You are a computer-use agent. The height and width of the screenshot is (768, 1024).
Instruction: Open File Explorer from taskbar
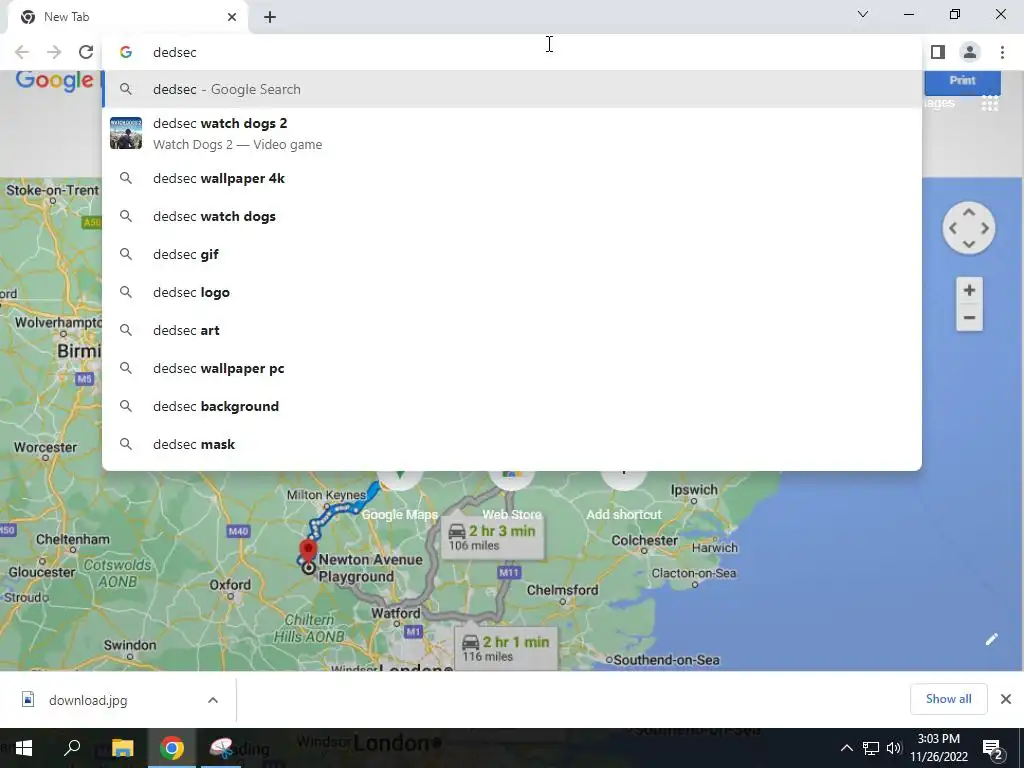tap(122, 748)
